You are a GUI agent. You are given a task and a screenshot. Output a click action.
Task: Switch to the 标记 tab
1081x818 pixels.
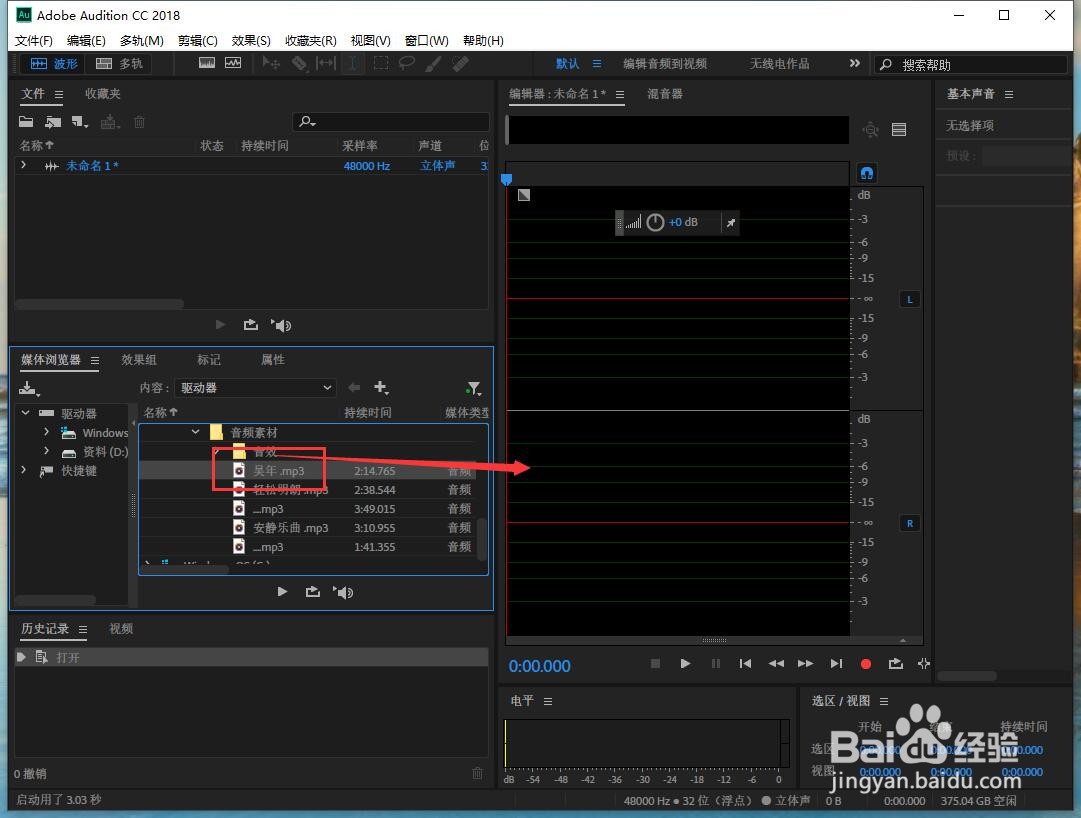coord(208,360)
